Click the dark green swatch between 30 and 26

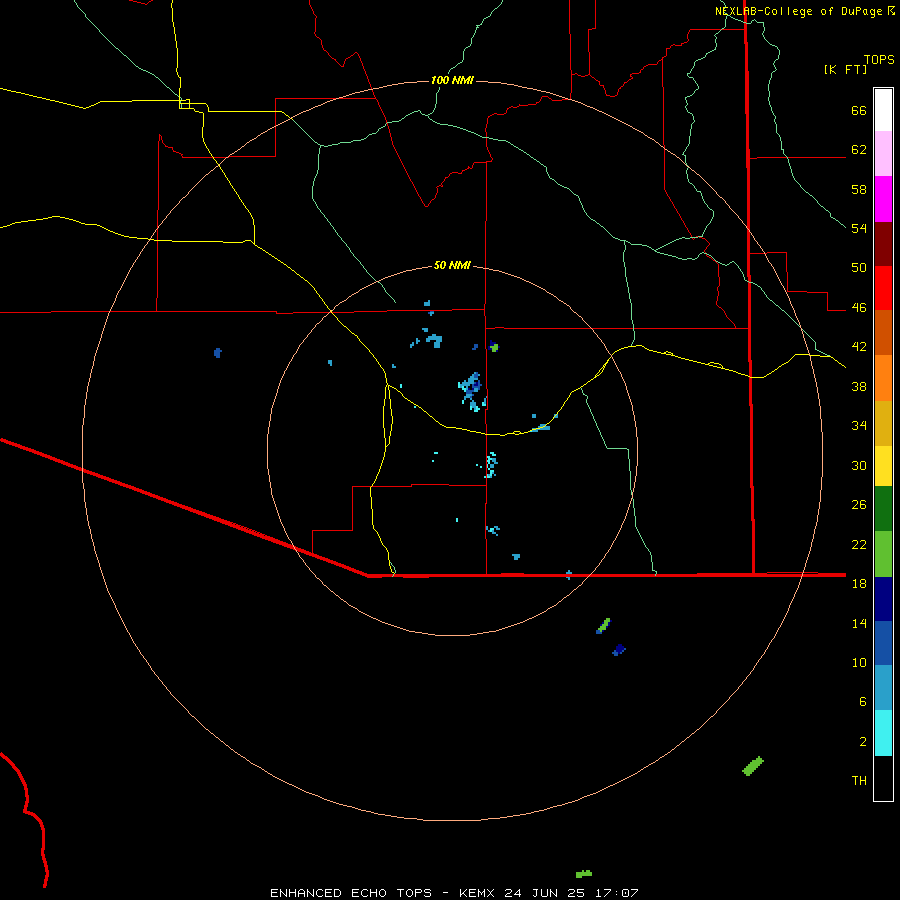883,509
